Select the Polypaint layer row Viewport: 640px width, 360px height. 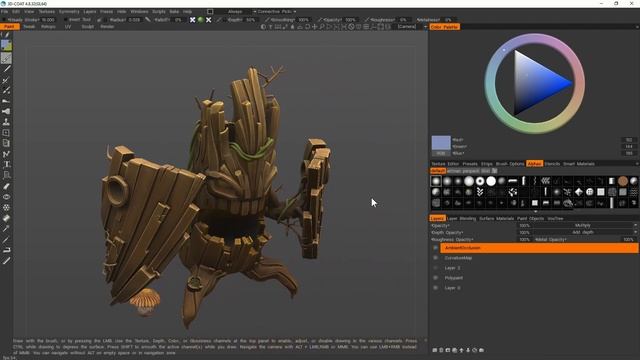coord(539,278)
